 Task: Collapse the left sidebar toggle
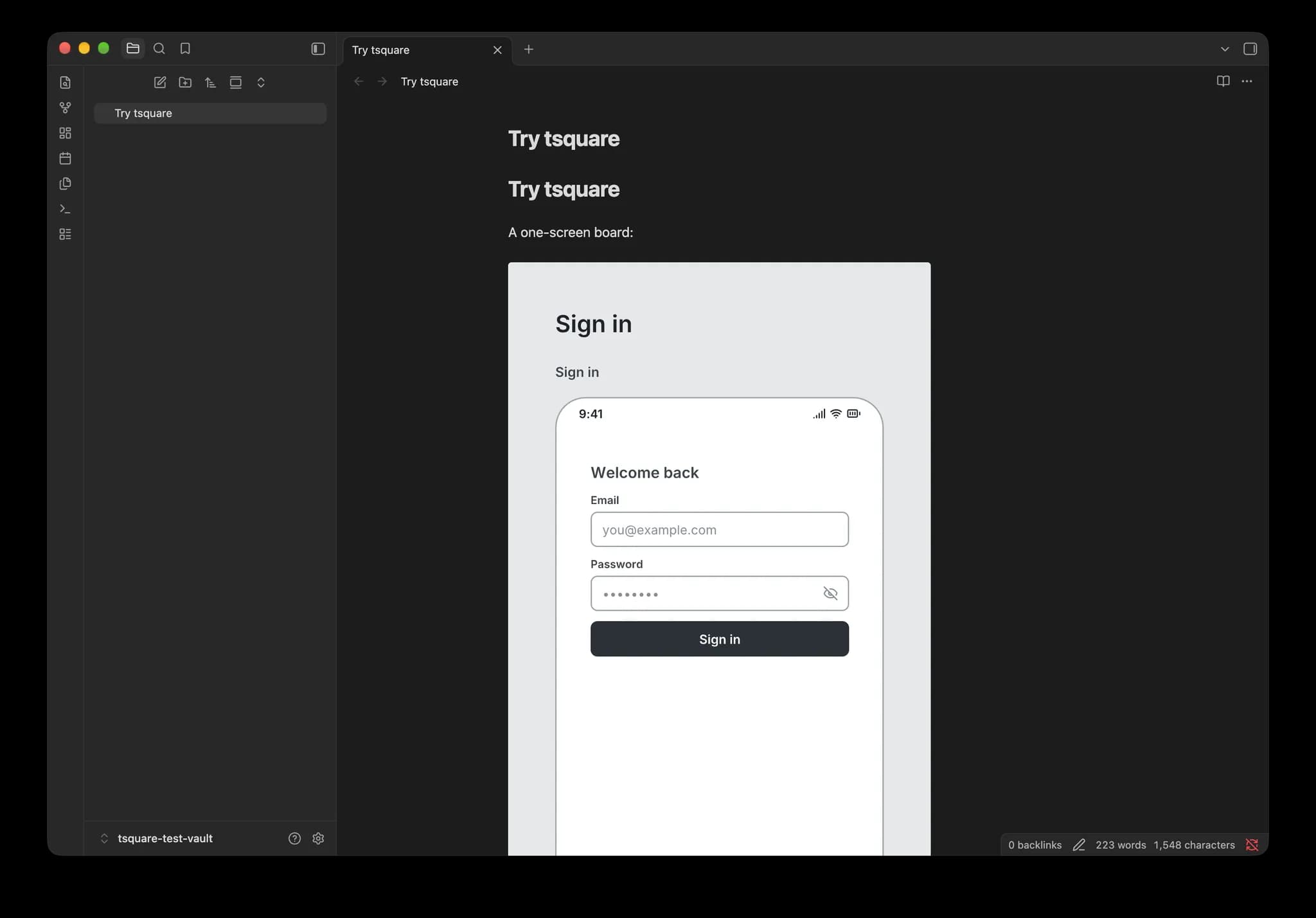coord(318,49)
